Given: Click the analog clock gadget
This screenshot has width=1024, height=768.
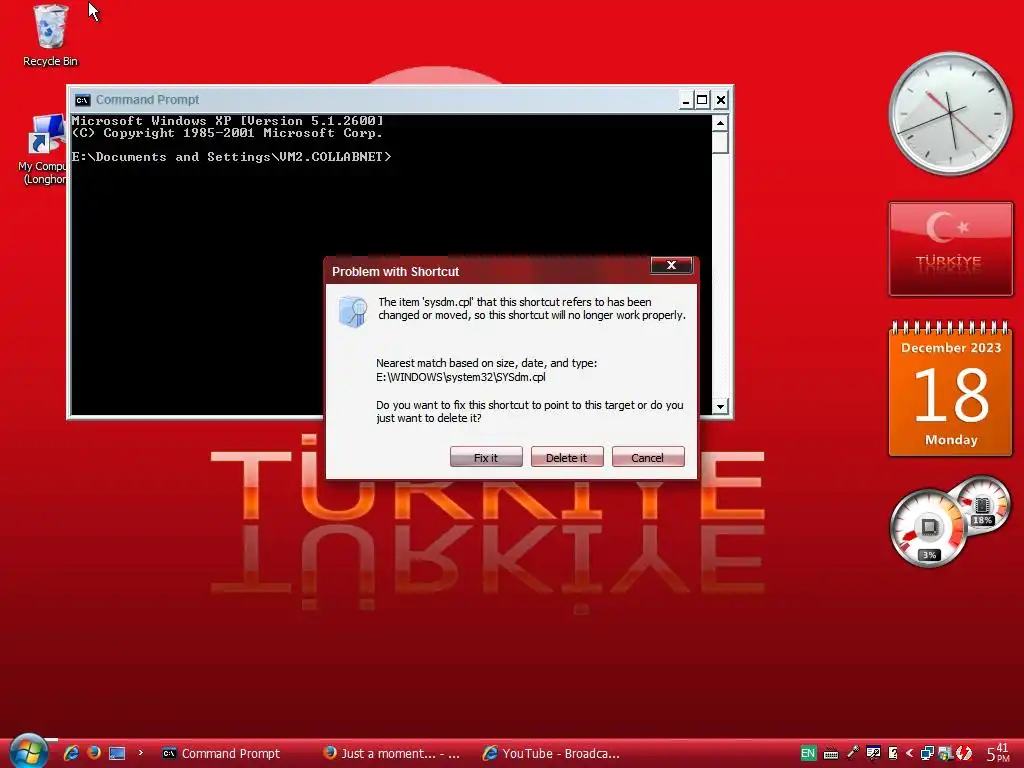Looking at the screenshot, I should 950,114.
